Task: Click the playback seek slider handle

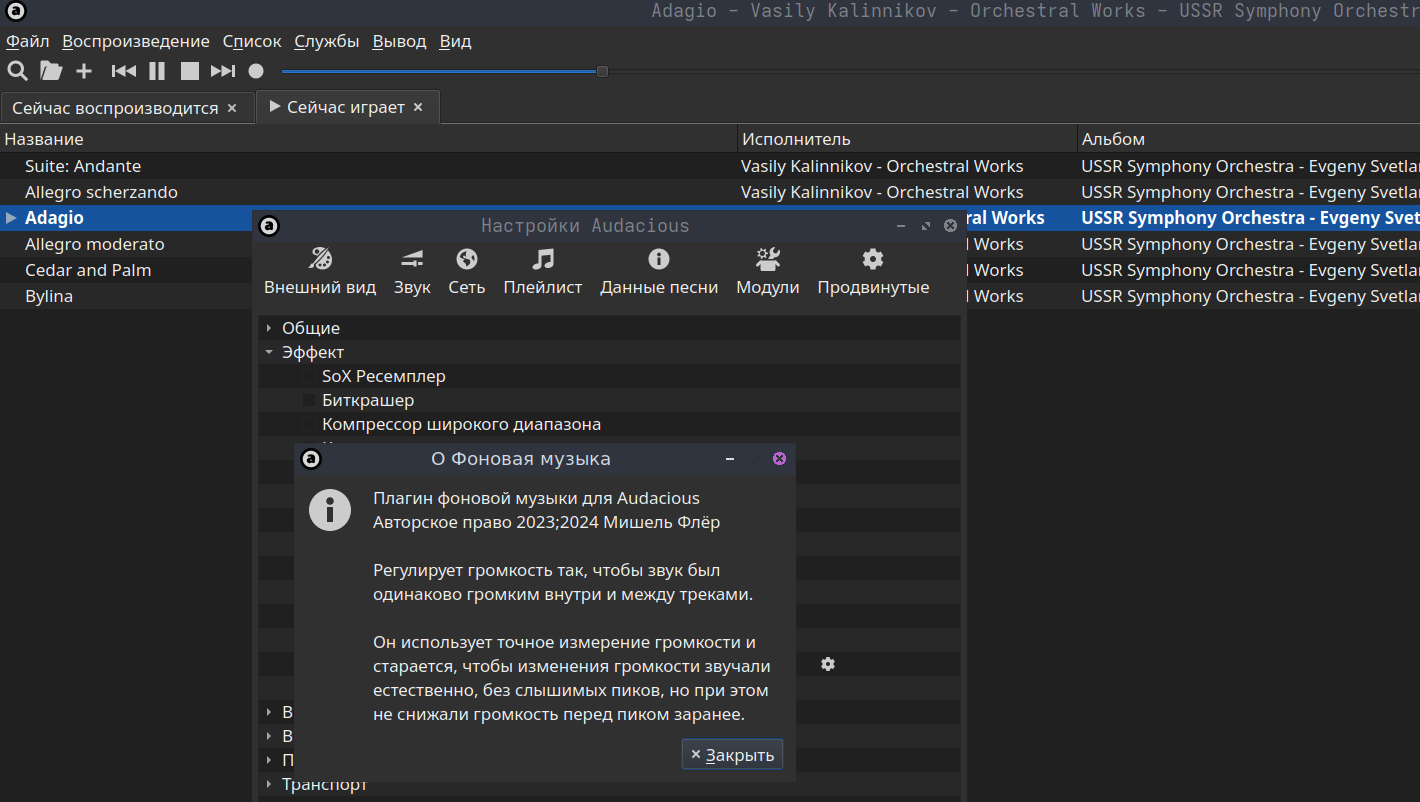Action: 602,71
